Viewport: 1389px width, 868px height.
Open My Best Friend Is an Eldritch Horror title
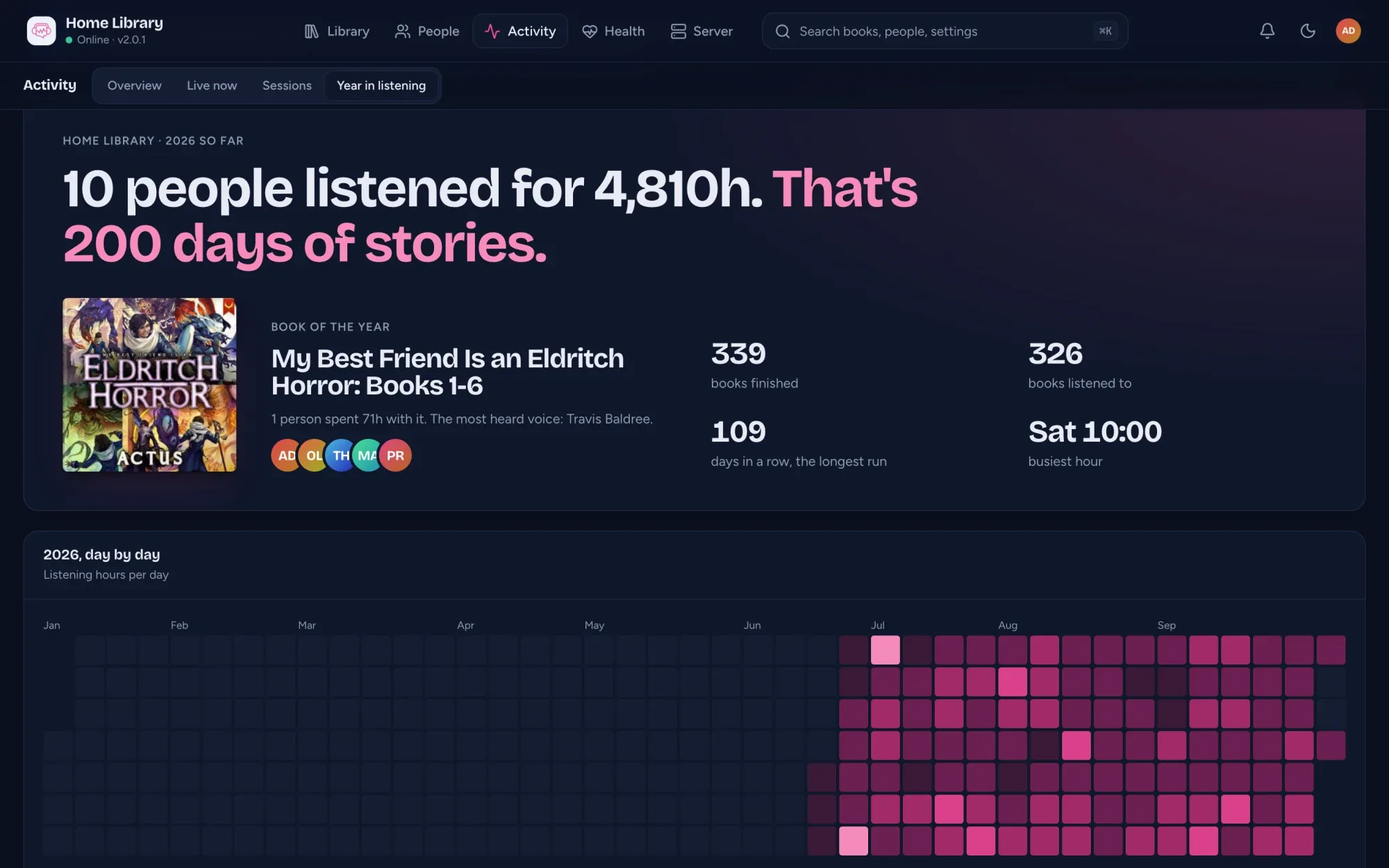point(447,372)
